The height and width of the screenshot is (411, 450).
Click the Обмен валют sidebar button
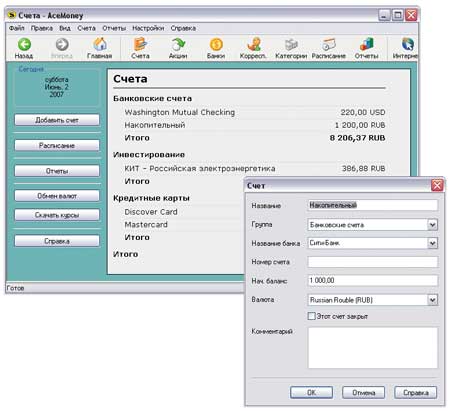(x=57, y=196)
